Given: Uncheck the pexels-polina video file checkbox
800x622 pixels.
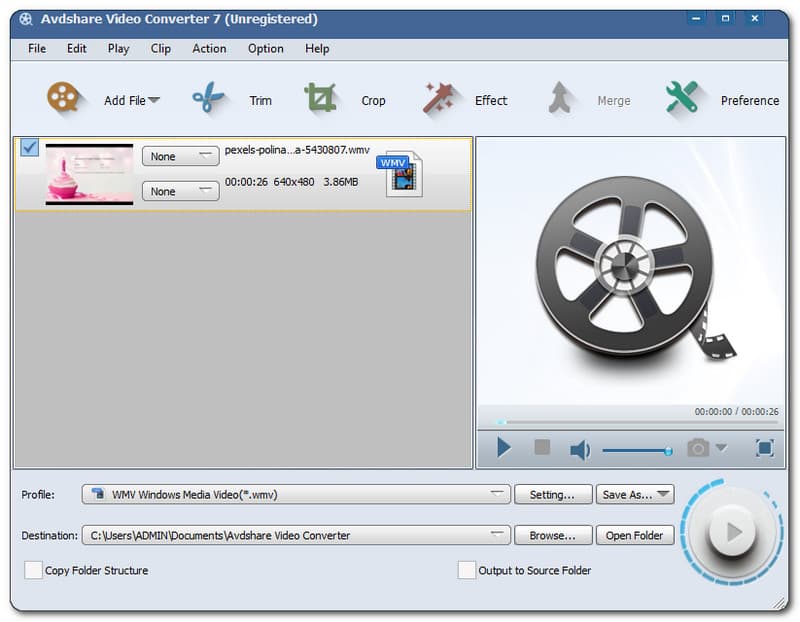Looking at the screenshot, I should [30, 148].
